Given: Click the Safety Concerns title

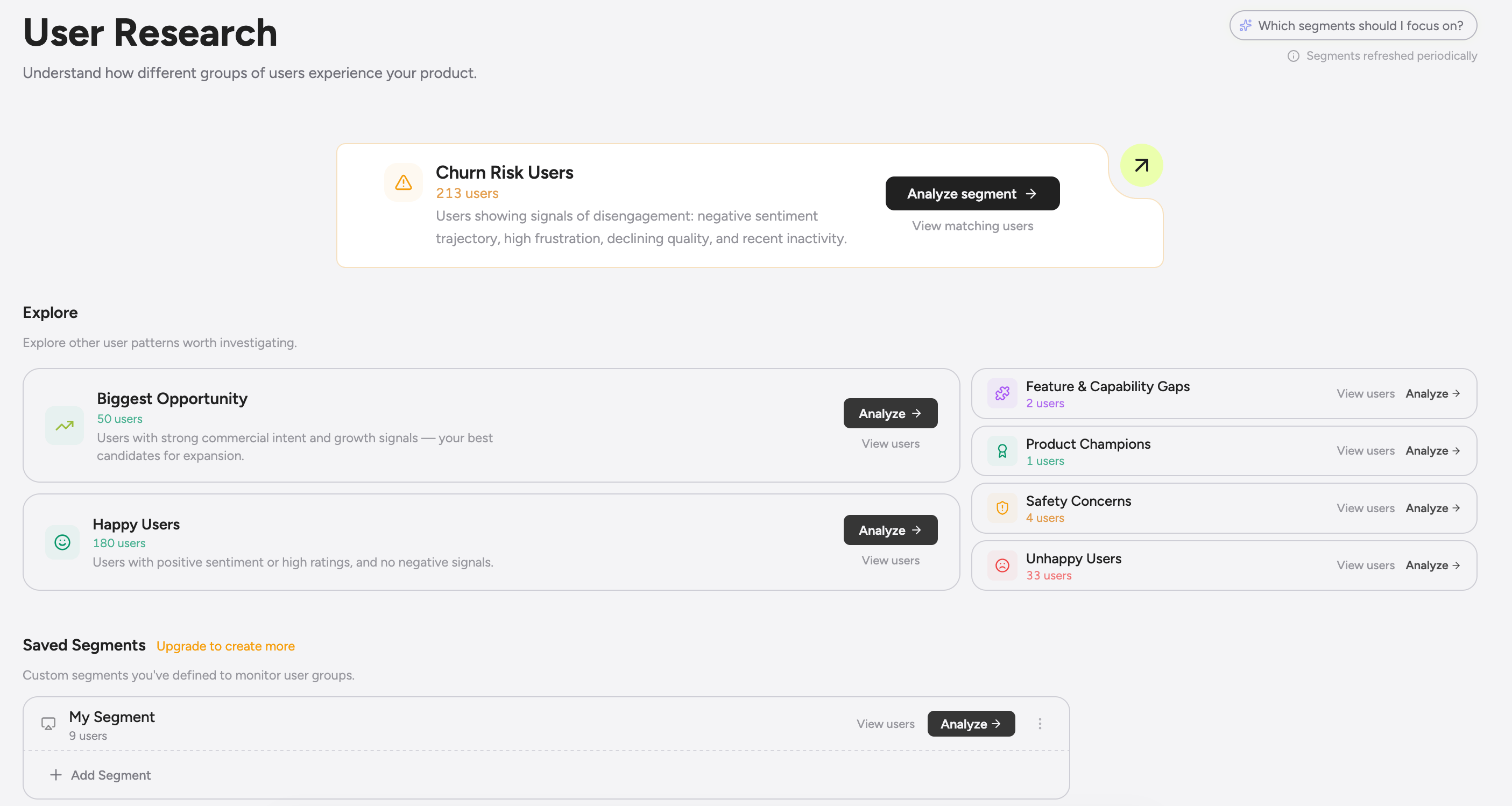Looking at the screenshot, I should (x=1078, y=501).
